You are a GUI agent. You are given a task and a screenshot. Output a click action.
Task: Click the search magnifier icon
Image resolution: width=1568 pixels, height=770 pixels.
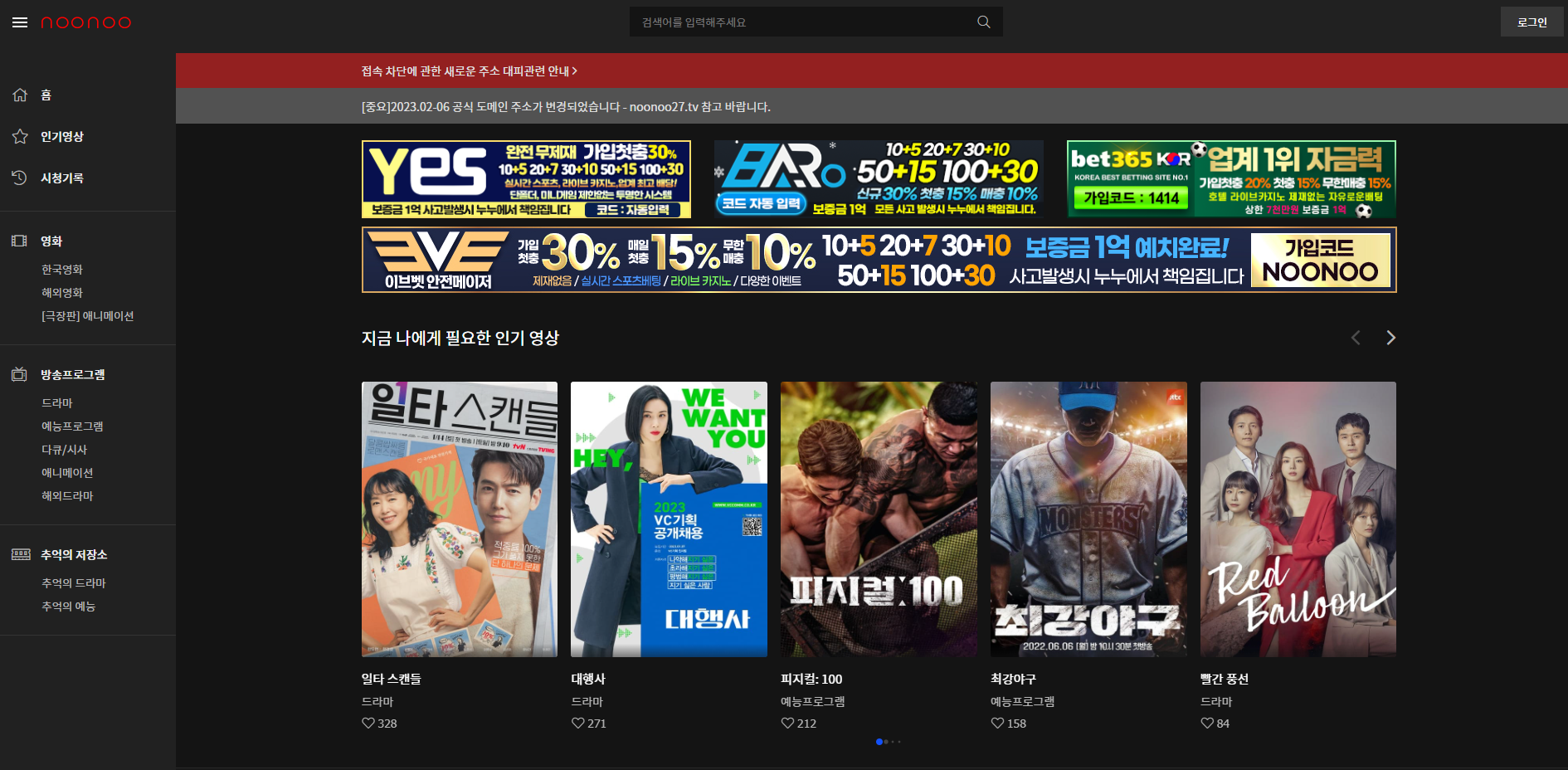tap(984, 22)
